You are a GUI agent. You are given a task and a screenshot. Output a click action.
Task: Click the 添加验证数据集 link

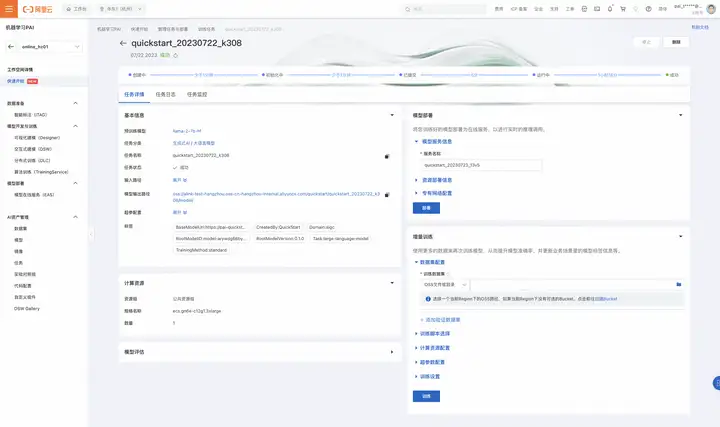tap(440, 320)
